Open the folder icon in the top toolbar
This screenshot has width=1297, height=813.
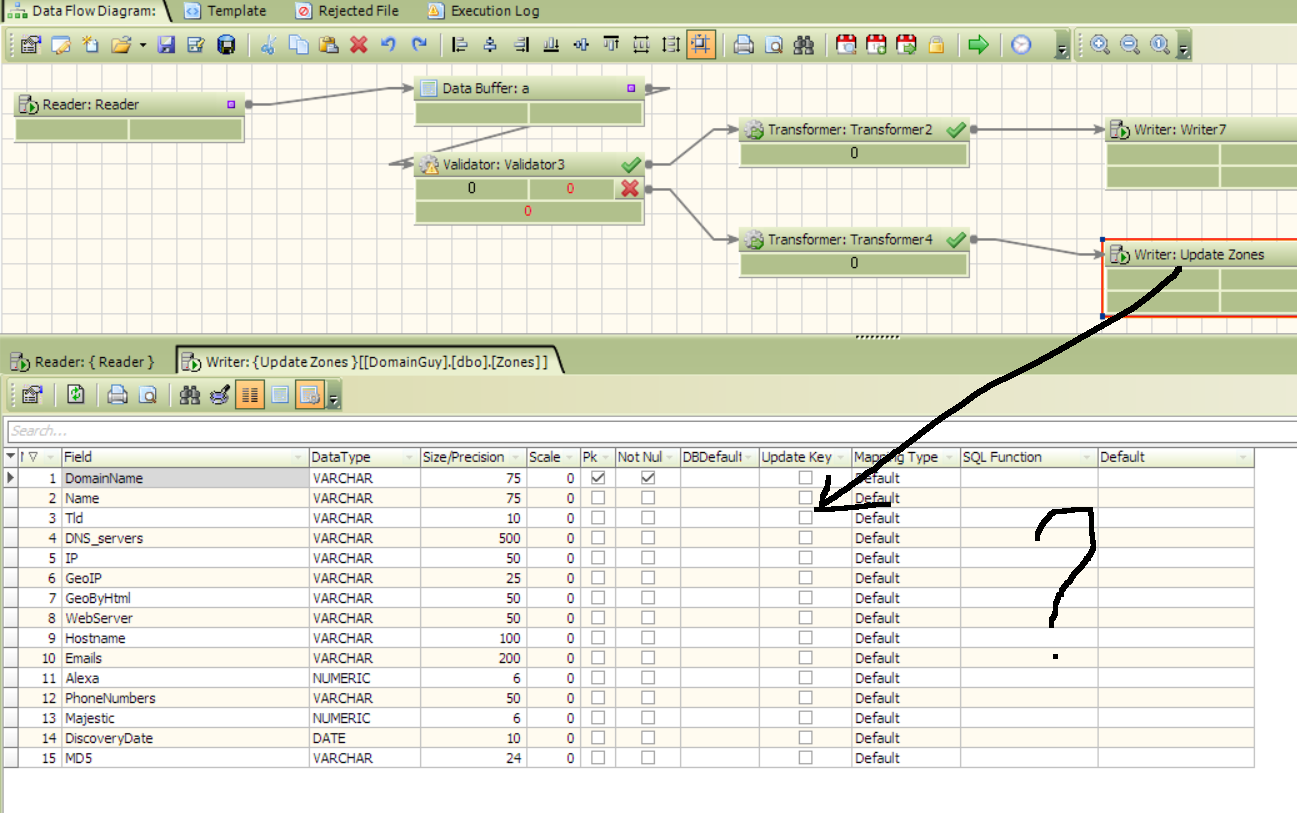pos(121,45)
